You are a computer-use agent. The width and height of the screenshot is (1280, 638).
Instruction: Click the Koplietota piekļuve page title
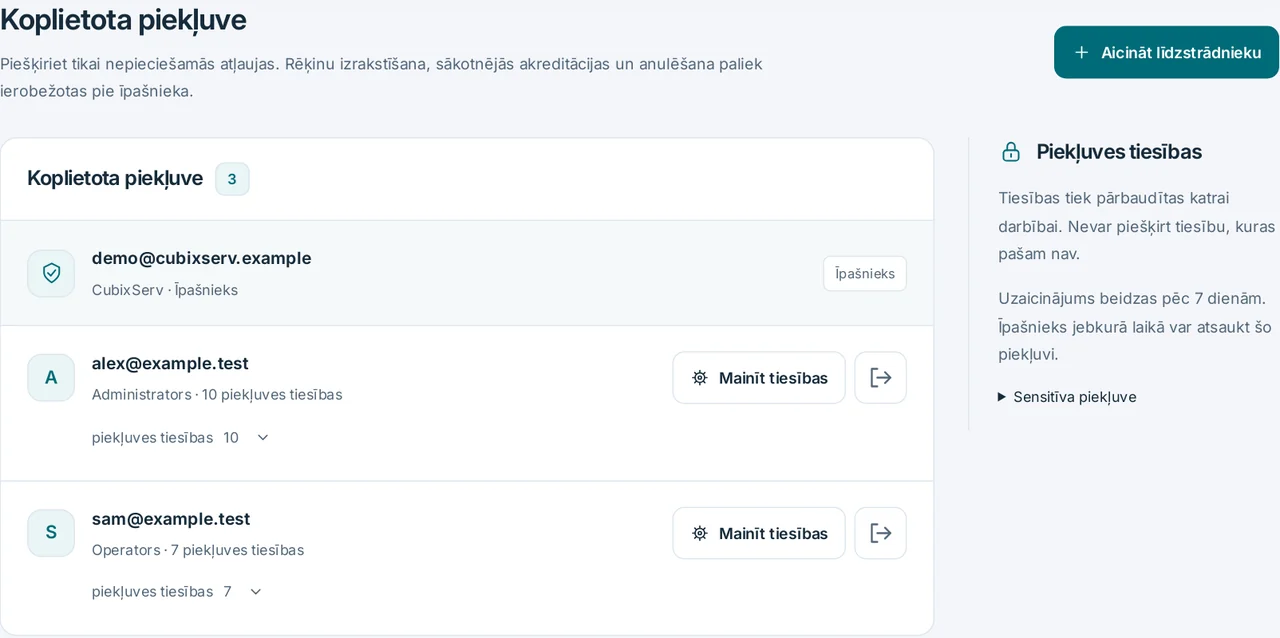click(x=123, y=19)
